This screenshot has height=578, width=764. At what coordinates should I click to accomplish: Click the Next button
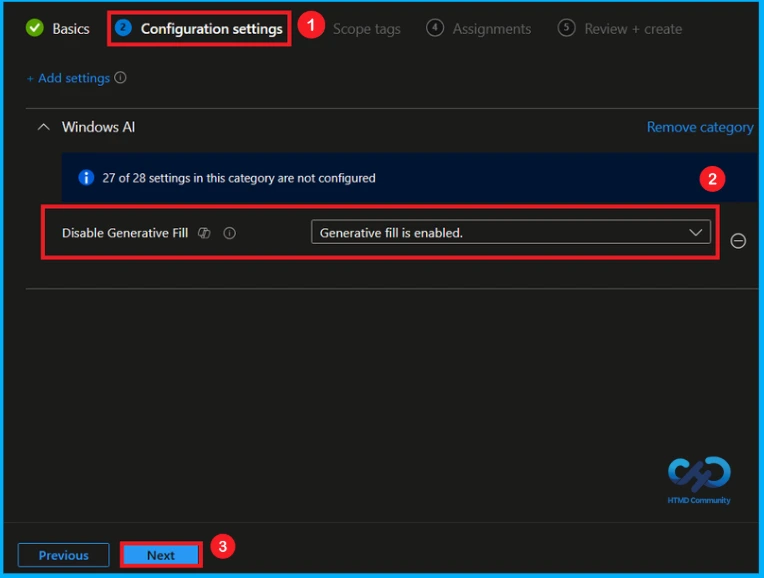point(161,555)
